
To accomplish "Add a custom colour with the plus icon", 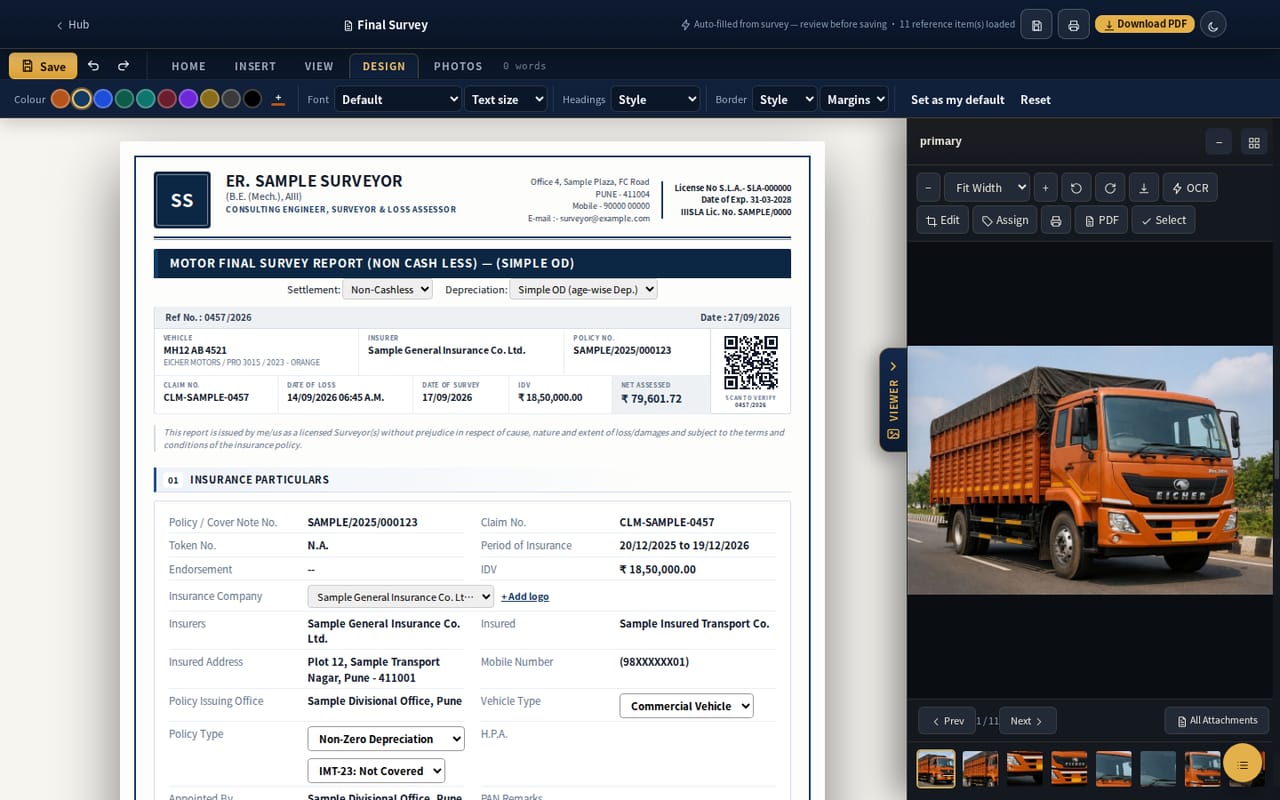I will pyautogui.click(x=278, y=99).
